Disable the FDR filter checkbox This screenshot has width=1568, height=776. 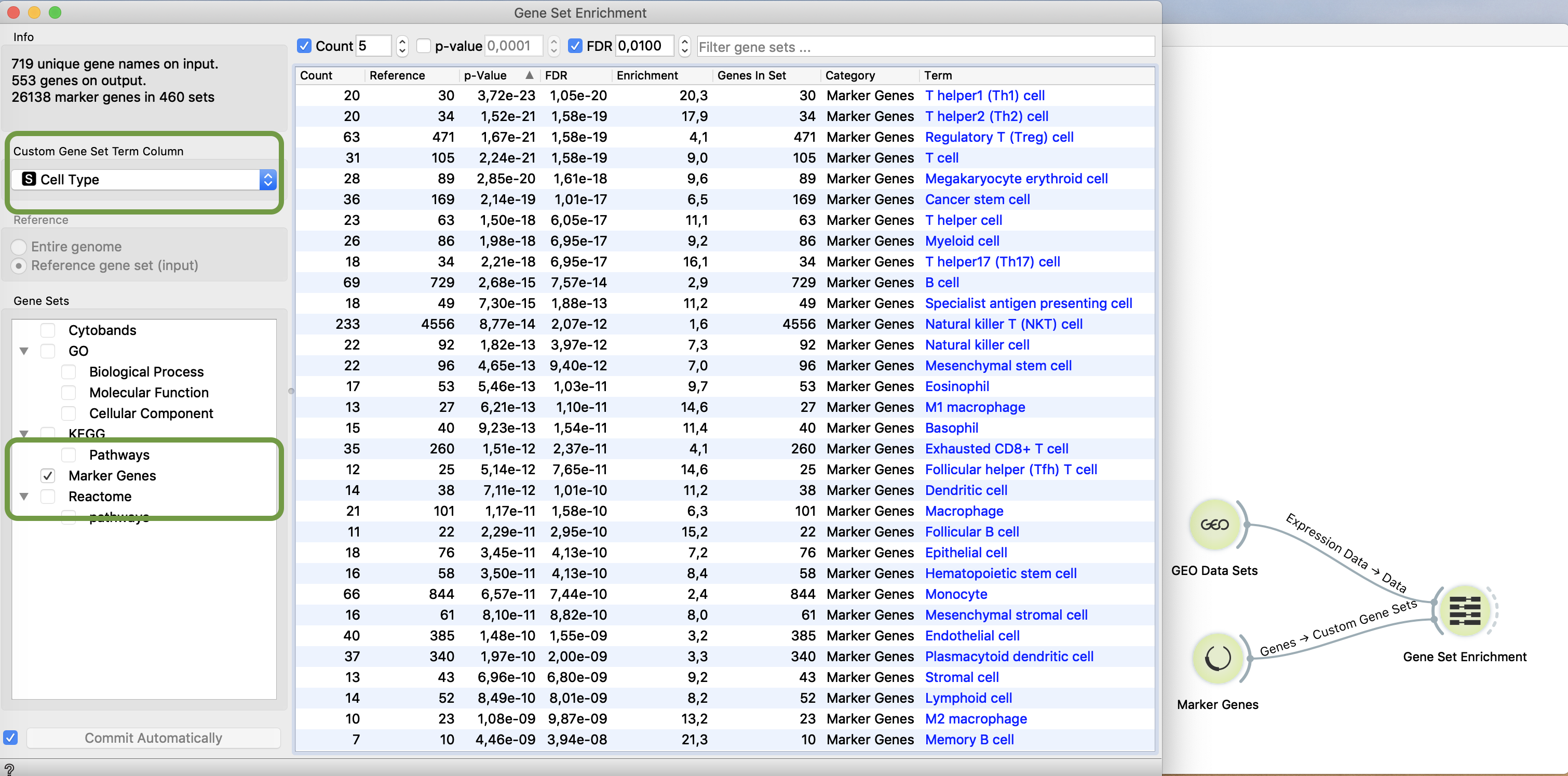pyautogui.click(x=575, y=46)
